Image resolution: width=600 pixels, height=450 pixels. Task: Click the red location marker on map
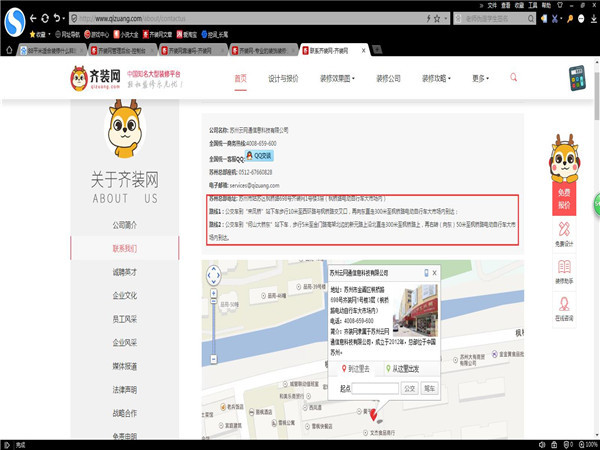373,415
